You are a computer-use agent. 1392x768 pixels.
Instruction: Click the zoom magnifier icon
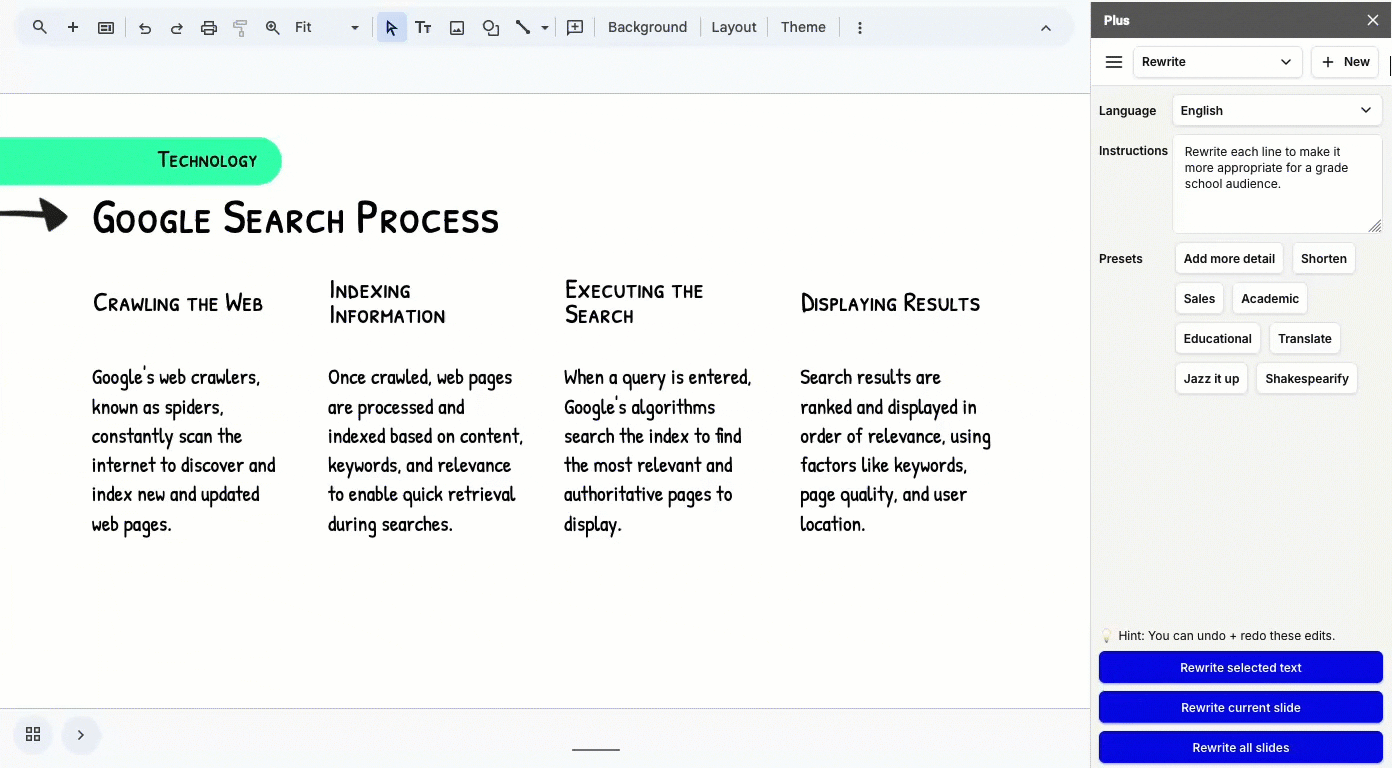point(272,28)
